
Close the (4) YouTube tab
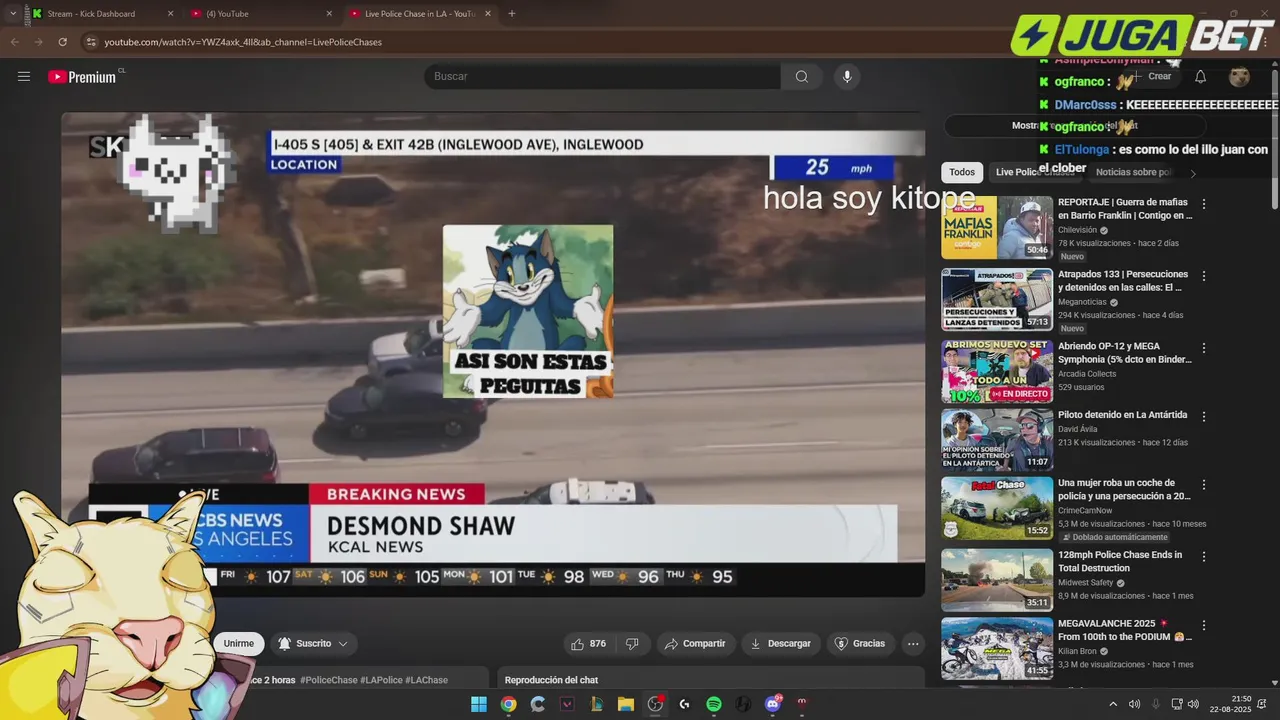pos(329,14)
